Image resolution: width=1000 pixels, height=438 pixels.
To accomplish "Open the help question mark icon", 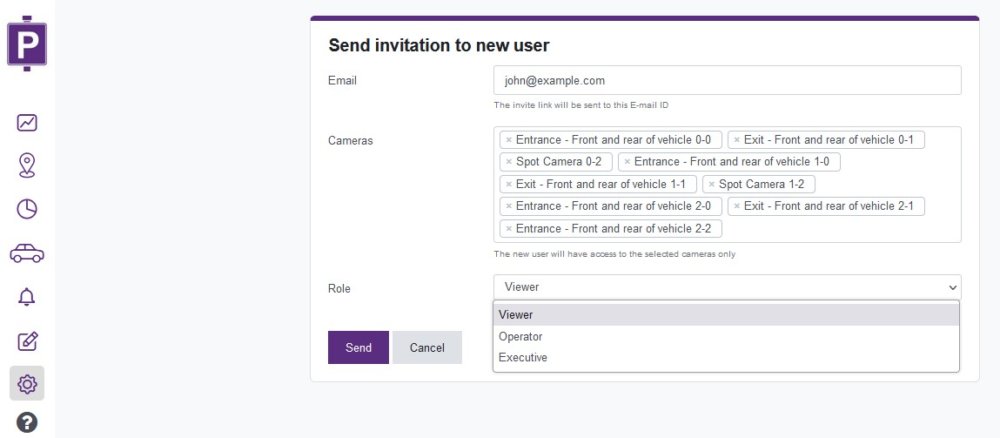I will coord(27,422).
